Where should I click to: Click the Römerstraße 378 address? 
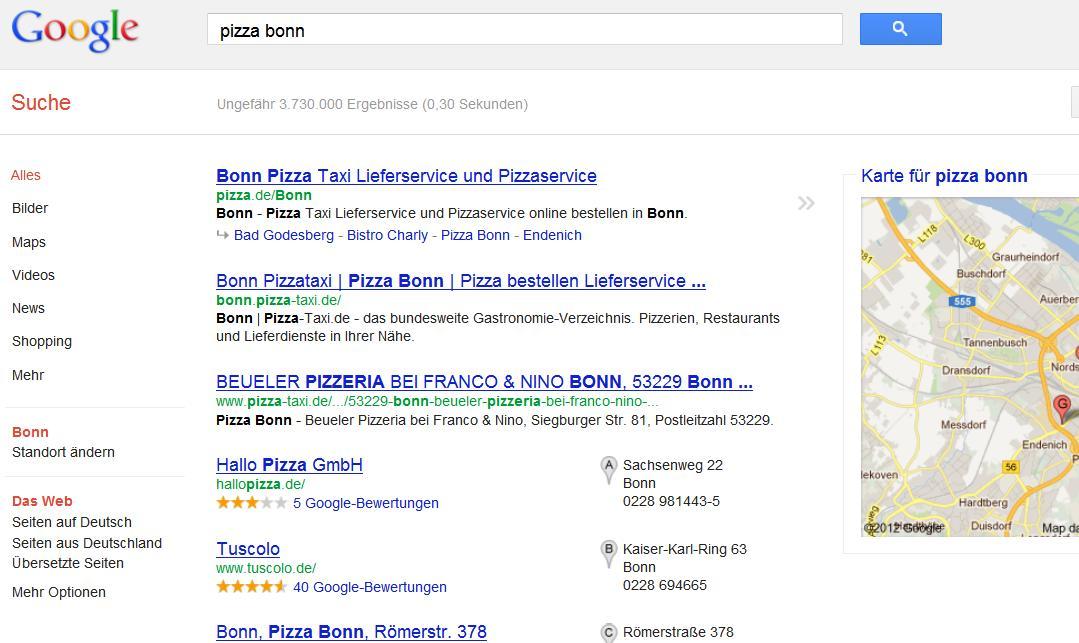pyautogui.click(x=678, y=632)
